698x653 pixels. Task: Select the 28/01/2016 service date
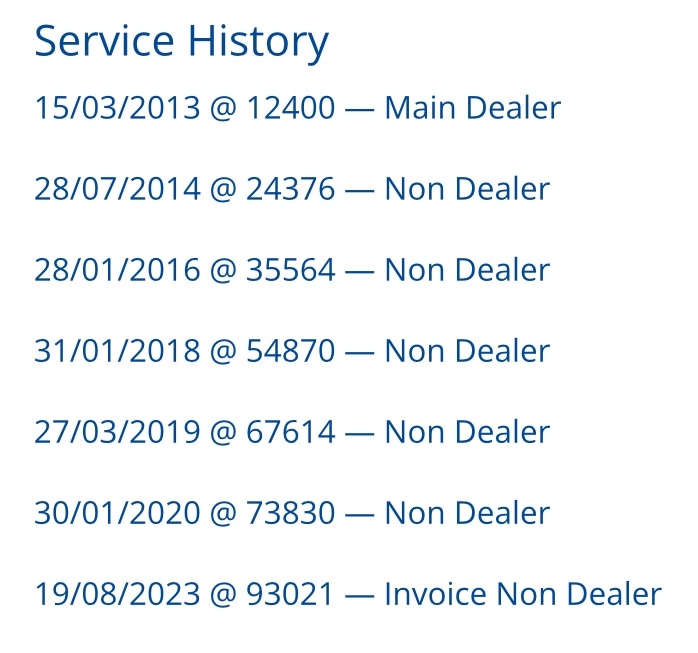pyautogui.click(x=117, y=270)
